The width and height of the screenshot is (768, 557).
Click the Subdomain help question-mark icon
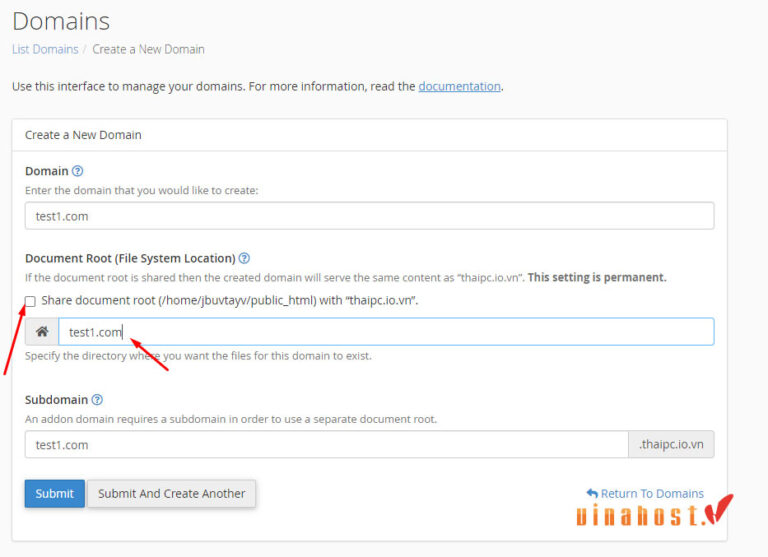coord(97,400)
